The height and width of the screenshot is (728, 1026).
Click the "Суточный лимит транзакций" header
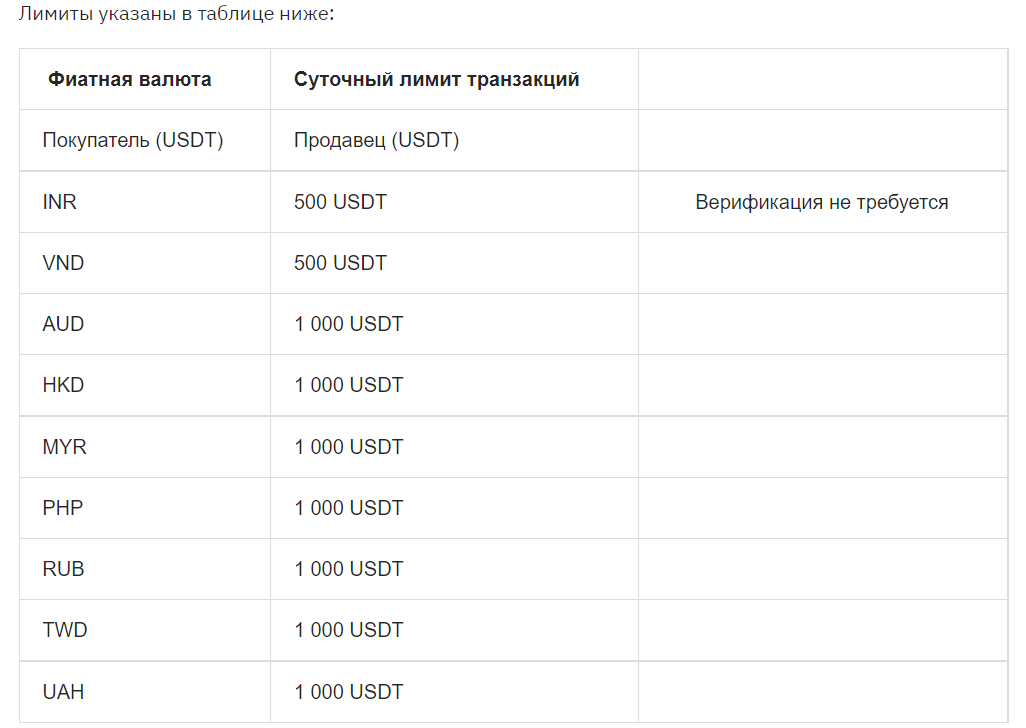click(436, 80)
